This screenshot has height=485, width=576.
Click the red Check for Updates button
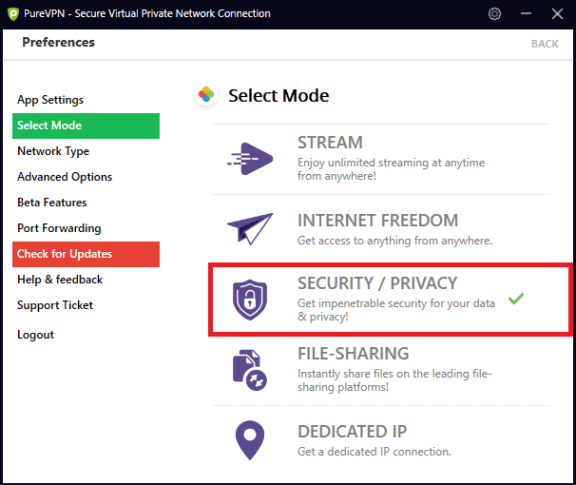click(x=86, y=254)
